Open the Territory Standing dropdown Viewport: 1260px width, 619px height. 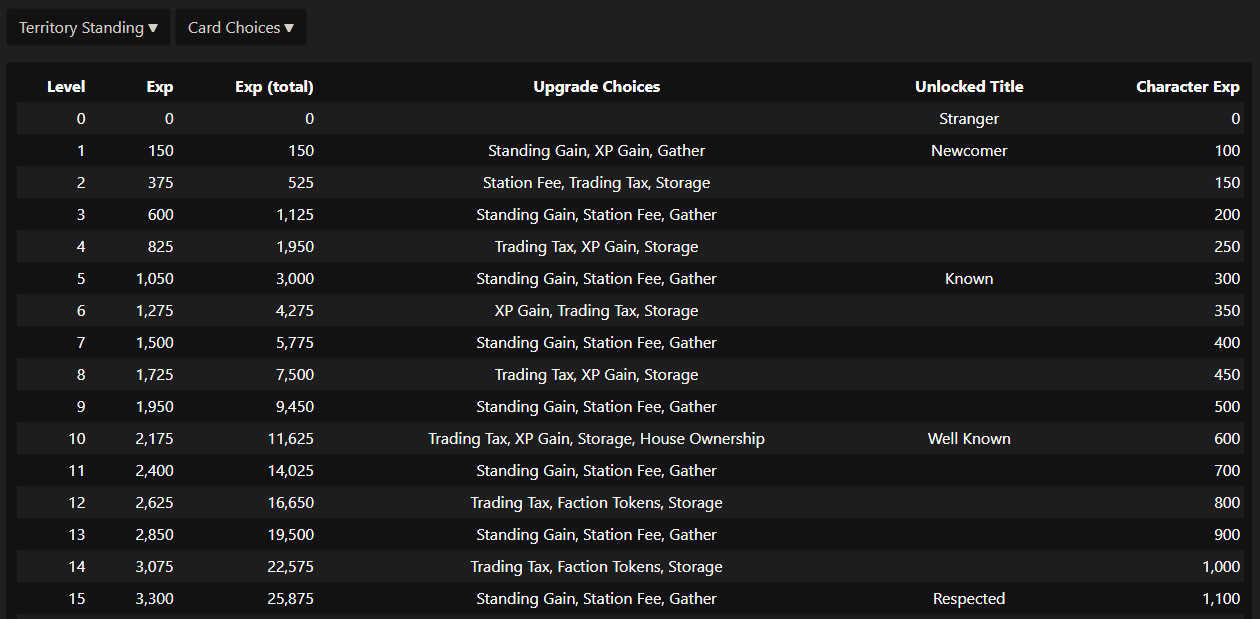pyautogui.click(x=88, y=28)
